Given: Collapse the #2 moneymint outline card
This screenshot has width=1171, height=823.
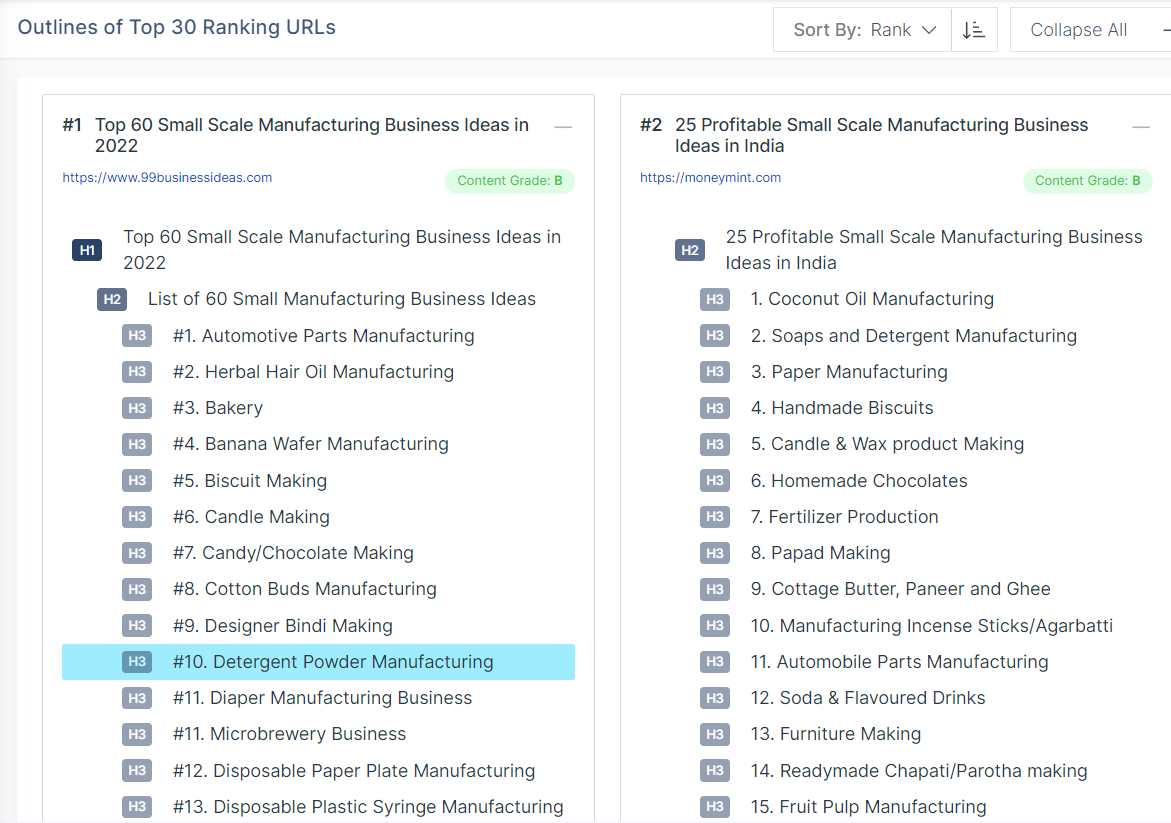Looking at the screenshot, I should point(1141,127).
